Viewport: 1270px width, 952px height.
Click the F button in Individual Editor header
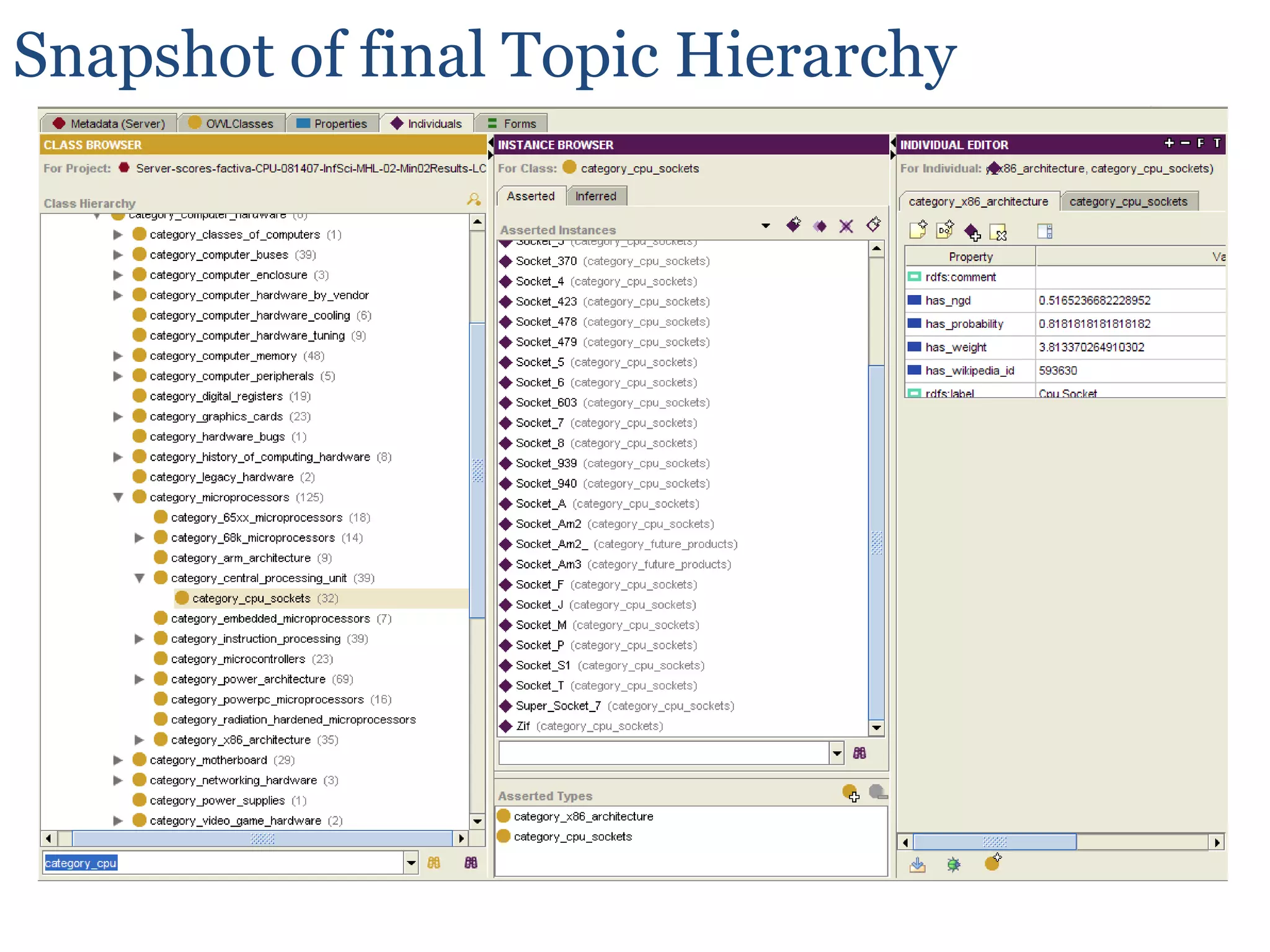[x=1201, y=143]
